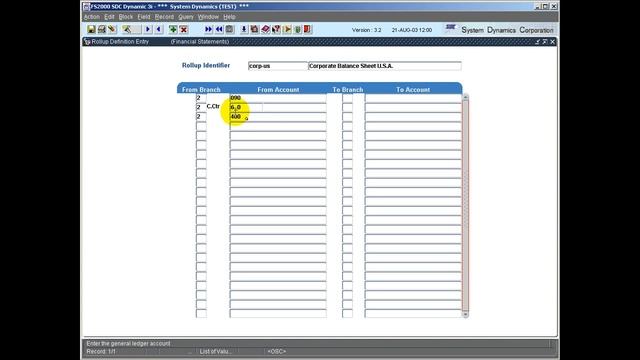This screenshot has height=360, width=640.
Task: Jump to next block with double right arrows
Action: [x=209, y=29]
